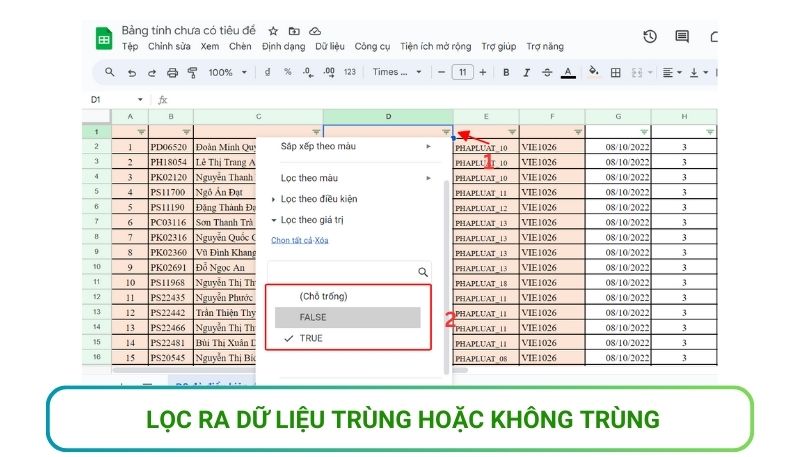Decrease font size with minus
The image size is (800, 457).
442,72
